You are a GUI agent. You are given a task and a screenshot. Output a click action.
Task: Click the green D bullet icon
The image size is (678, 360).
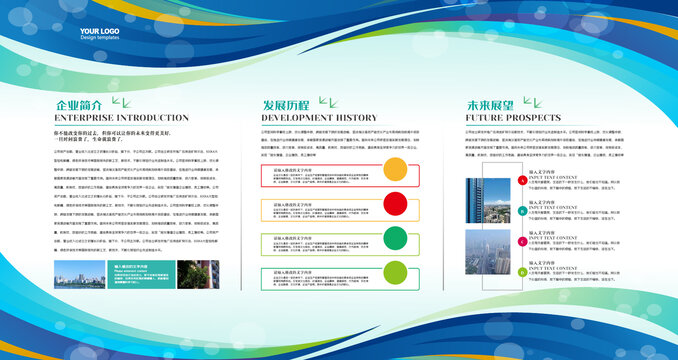coord(522,272)
